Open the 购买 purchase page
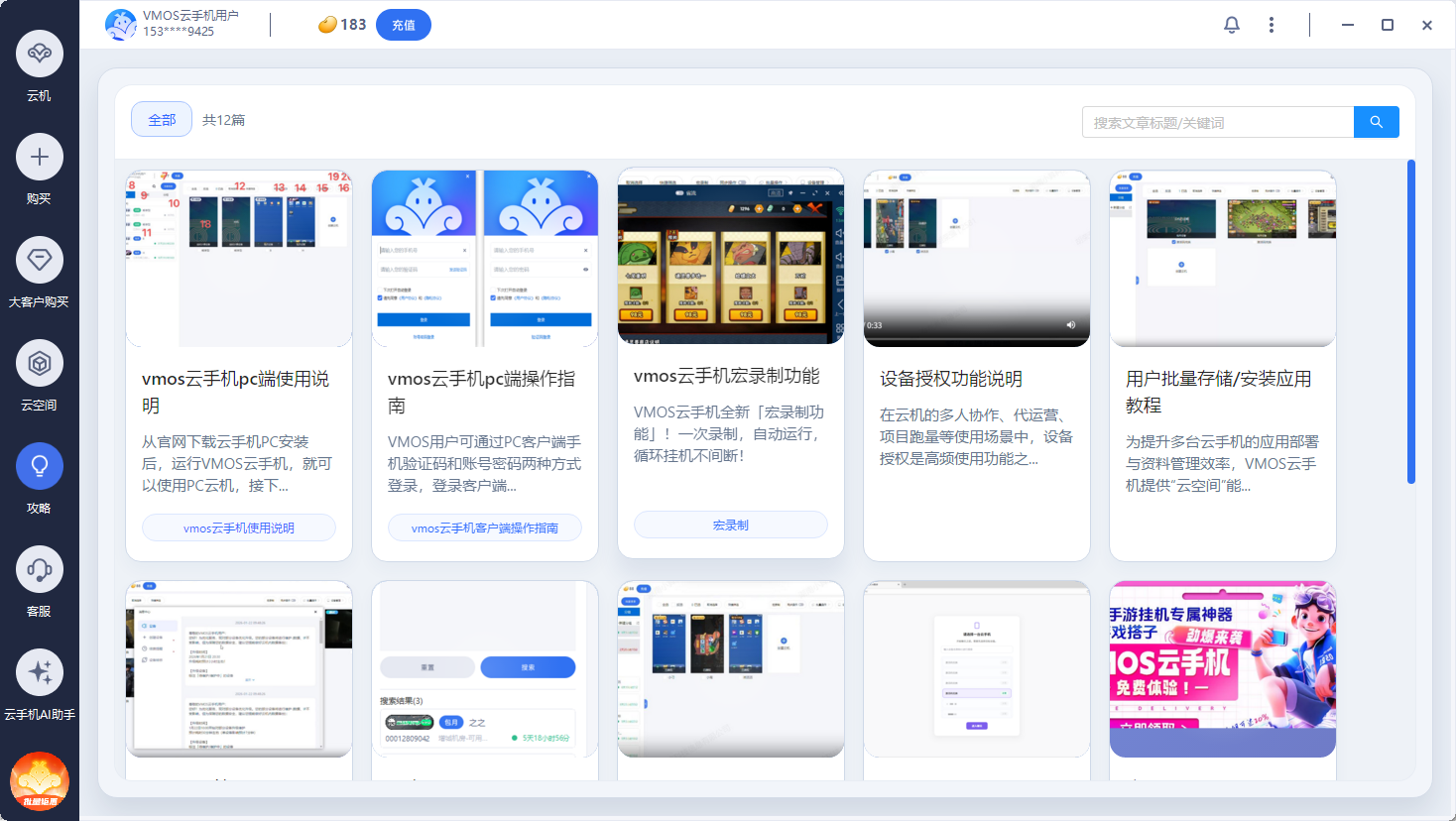This screenshot has height=821, width=1456. pos(40,157)
